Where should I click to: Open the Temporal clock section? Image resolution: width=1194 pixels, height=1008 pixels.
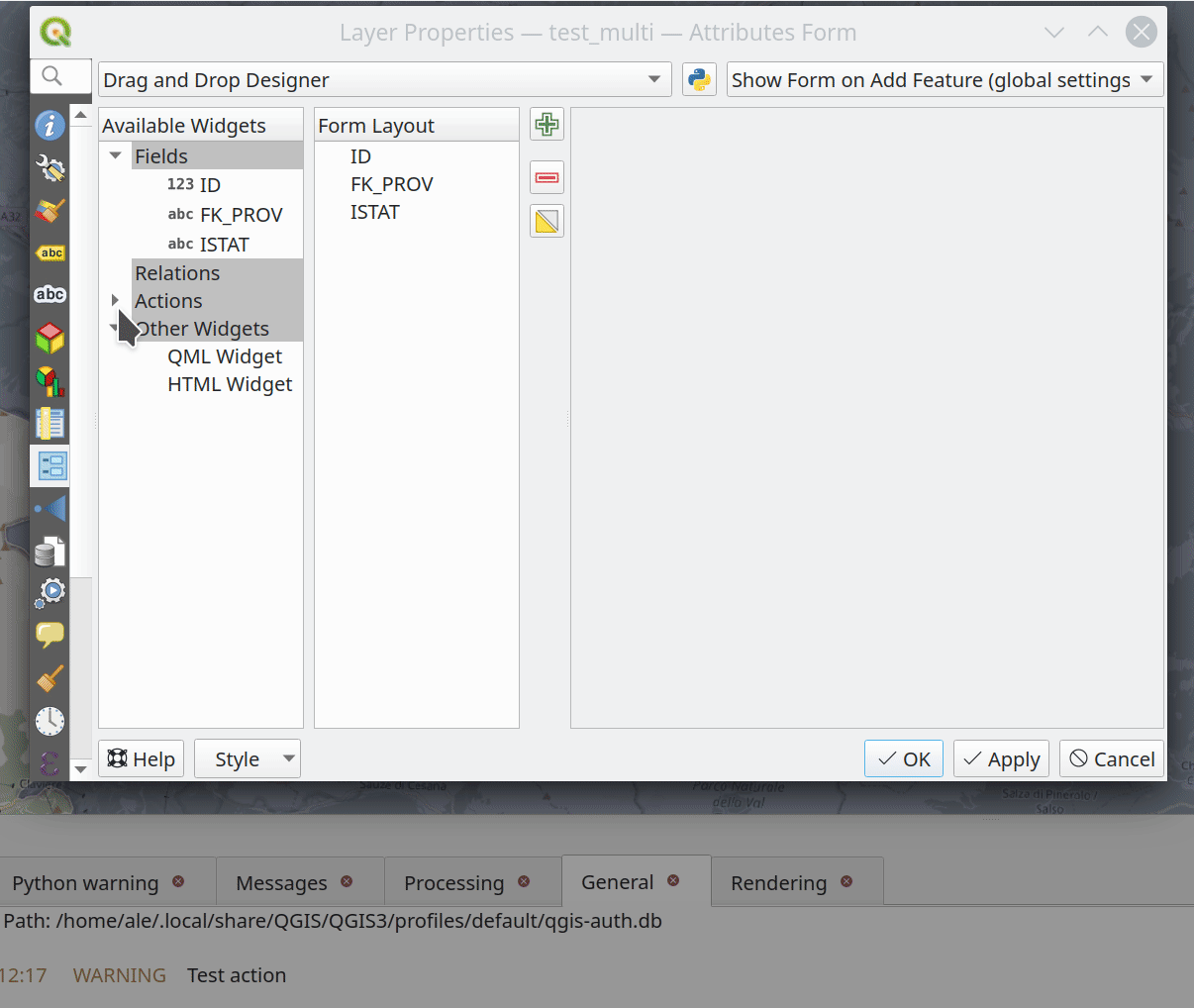click(50, 721)
